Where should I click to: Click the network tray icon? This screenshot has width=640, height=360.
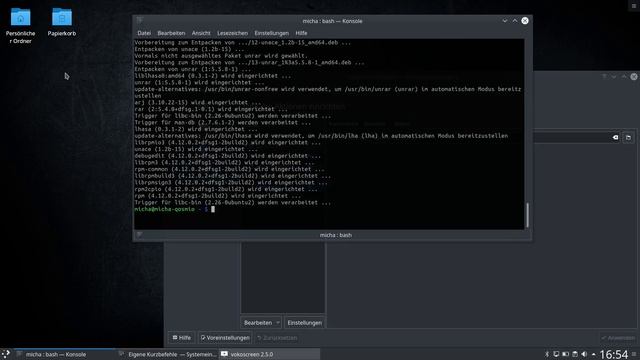pos(556,354)
